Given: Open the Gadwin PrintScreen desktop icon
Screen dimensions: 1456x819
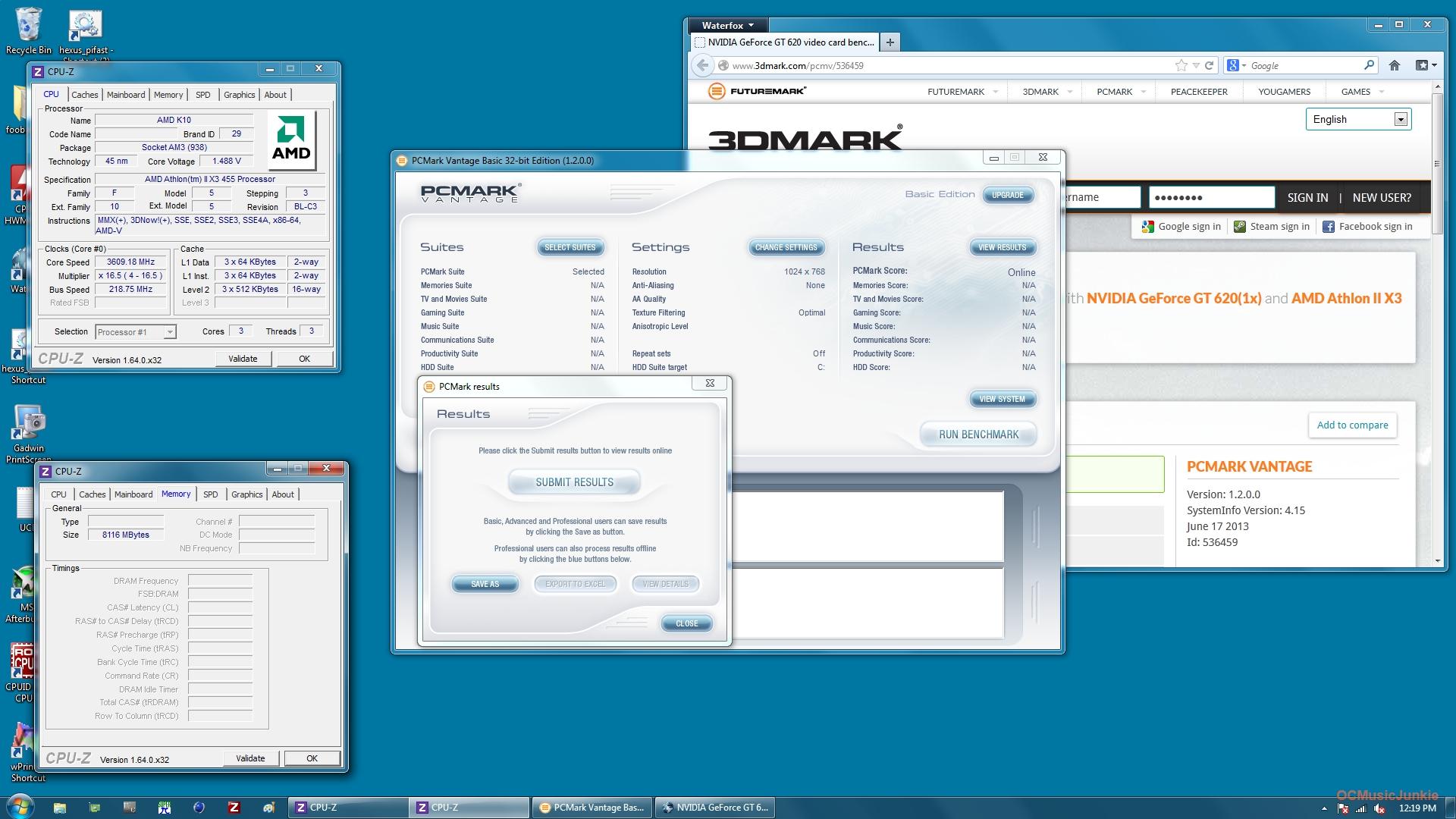Looking at the screenshot, I should pyautogui.click(x=29, y=434).
